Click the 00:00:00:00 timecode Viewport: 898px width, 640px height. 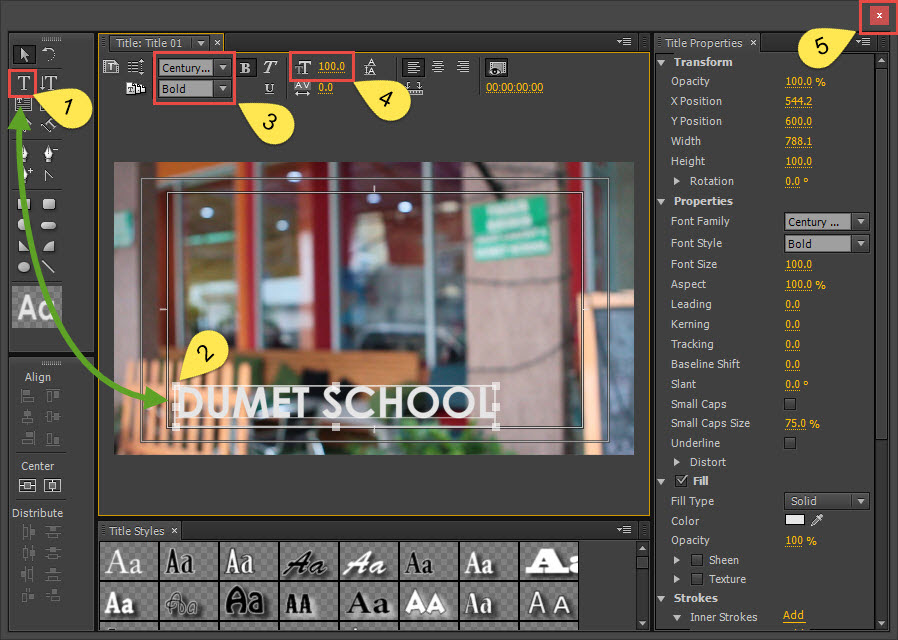point(514,88)
